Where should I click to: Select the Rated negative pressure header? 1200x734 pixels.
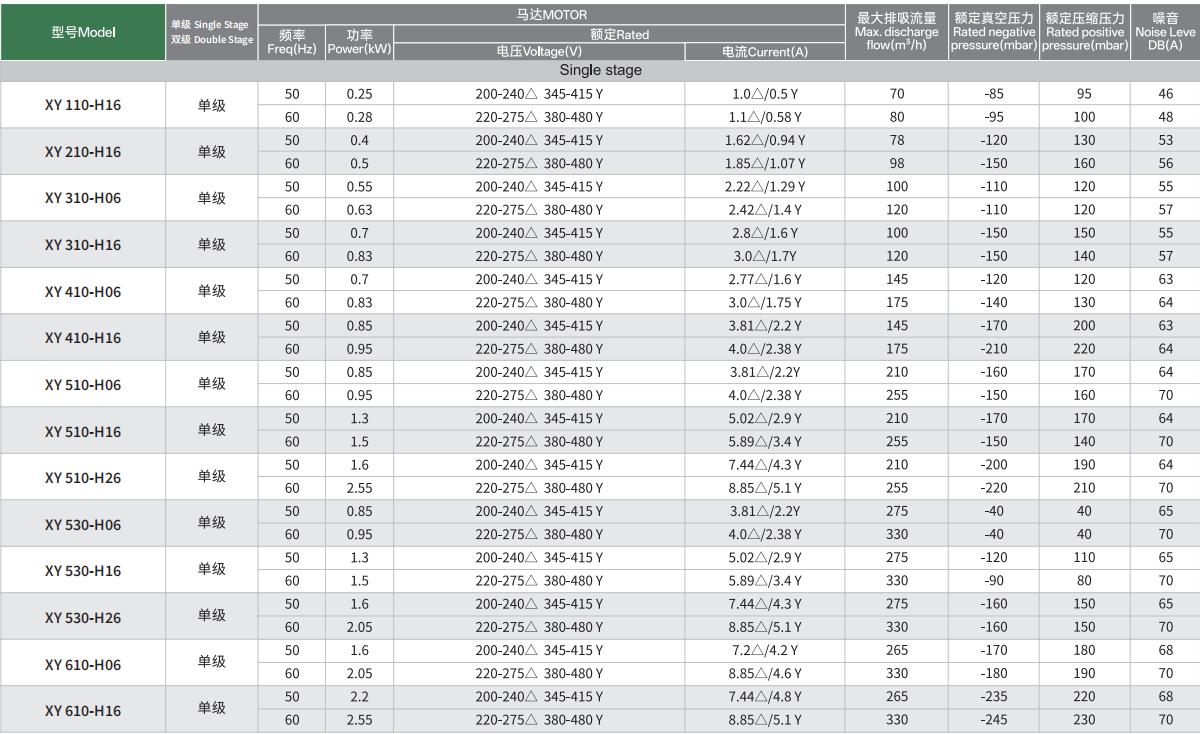(x=994, y=32)
